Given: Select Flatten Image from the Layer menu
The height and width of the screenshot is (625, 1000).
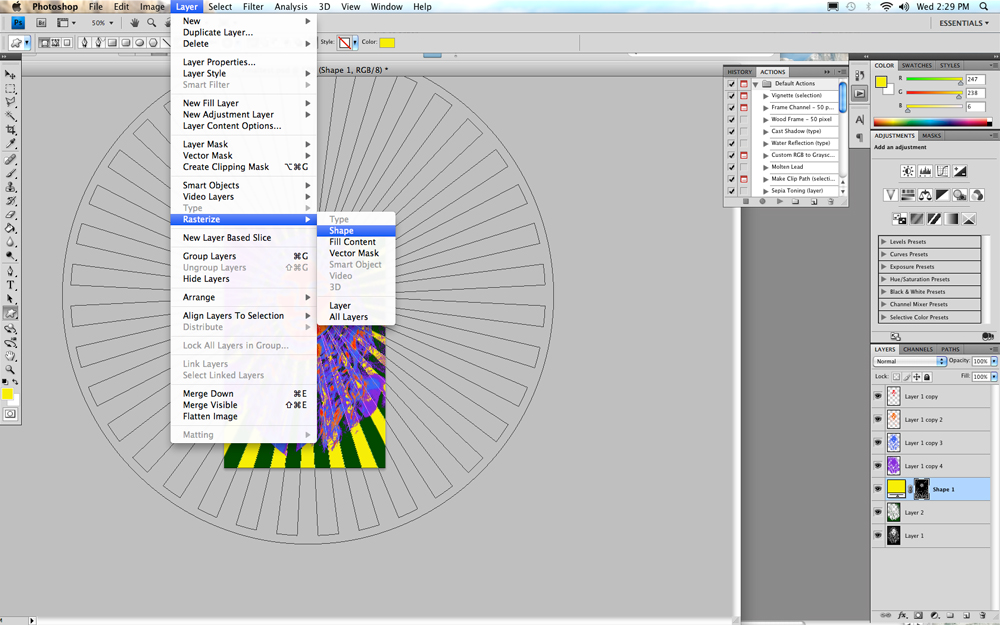Looking at the screenshot, I should click(x=210, y=416).
